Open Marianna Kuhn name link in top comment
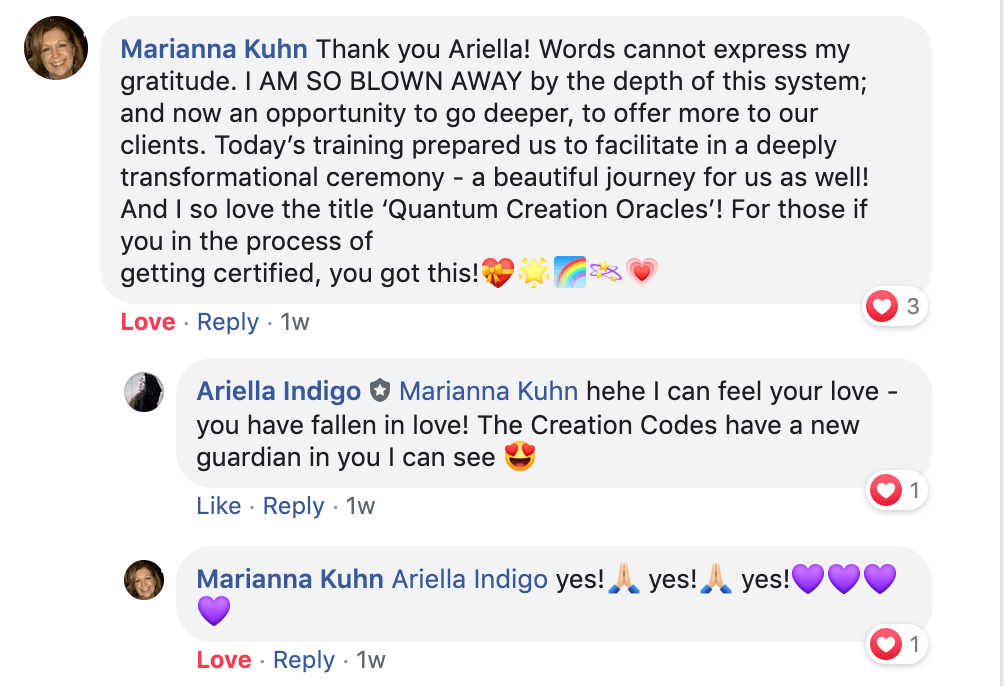Screen dimensions: 1004x686 (214, 48)
